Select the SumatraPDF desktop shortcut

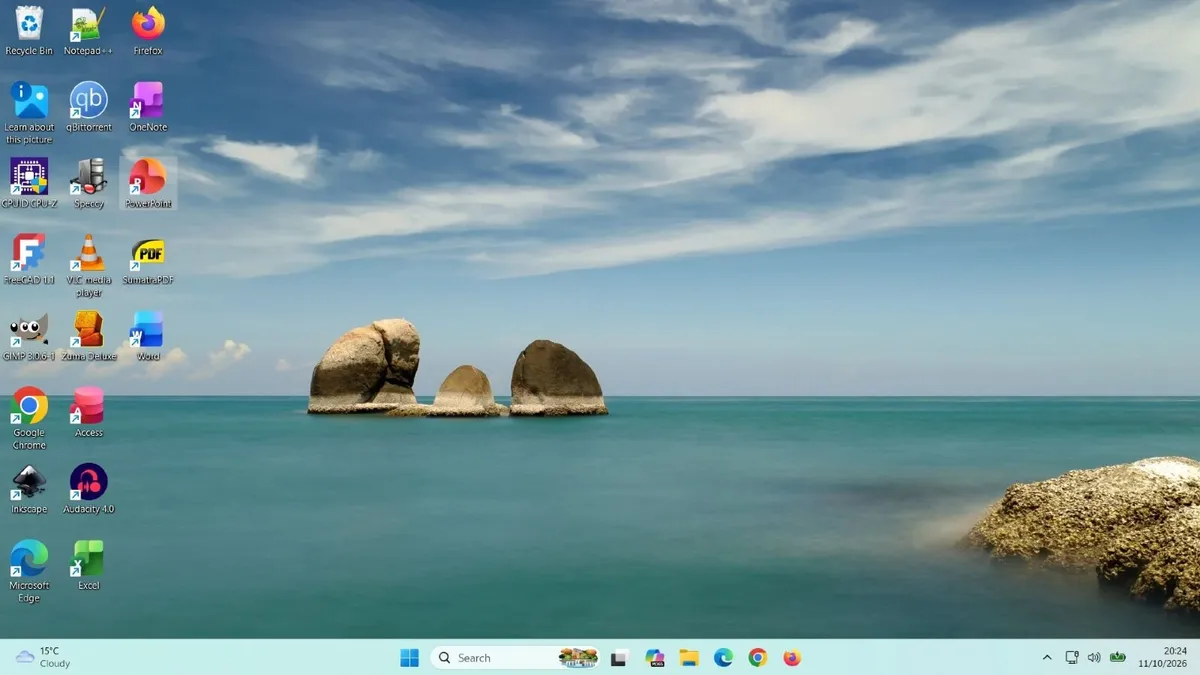coord(148,260)
